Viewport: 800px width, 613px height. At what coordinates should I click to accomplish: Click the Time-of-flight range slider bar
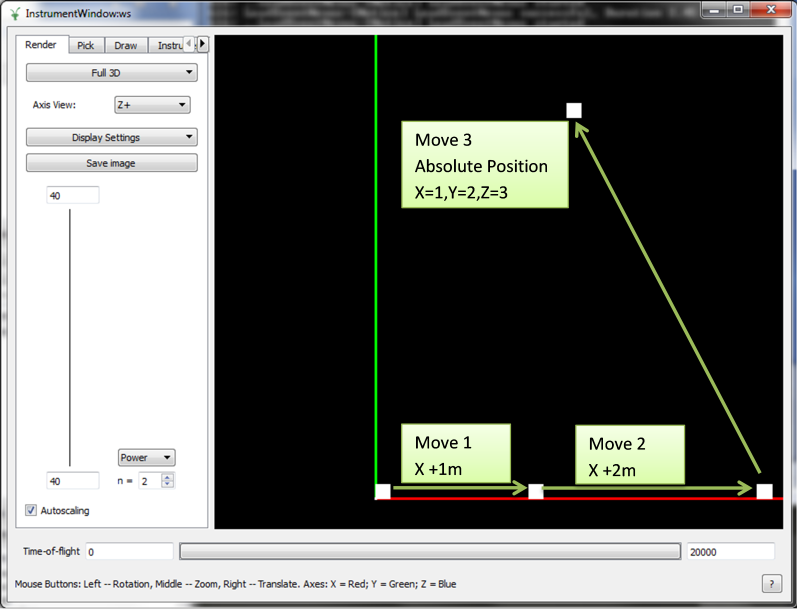[x=429, y=551]
